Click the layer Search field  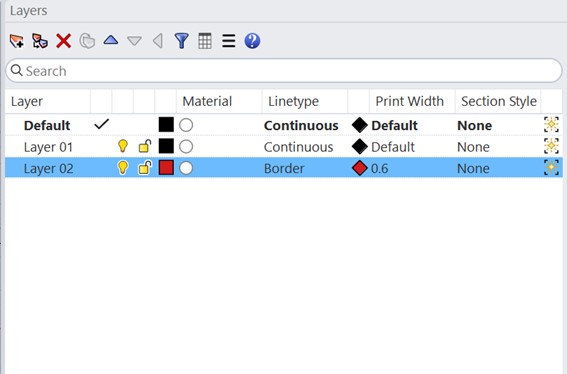pos(284,71)
